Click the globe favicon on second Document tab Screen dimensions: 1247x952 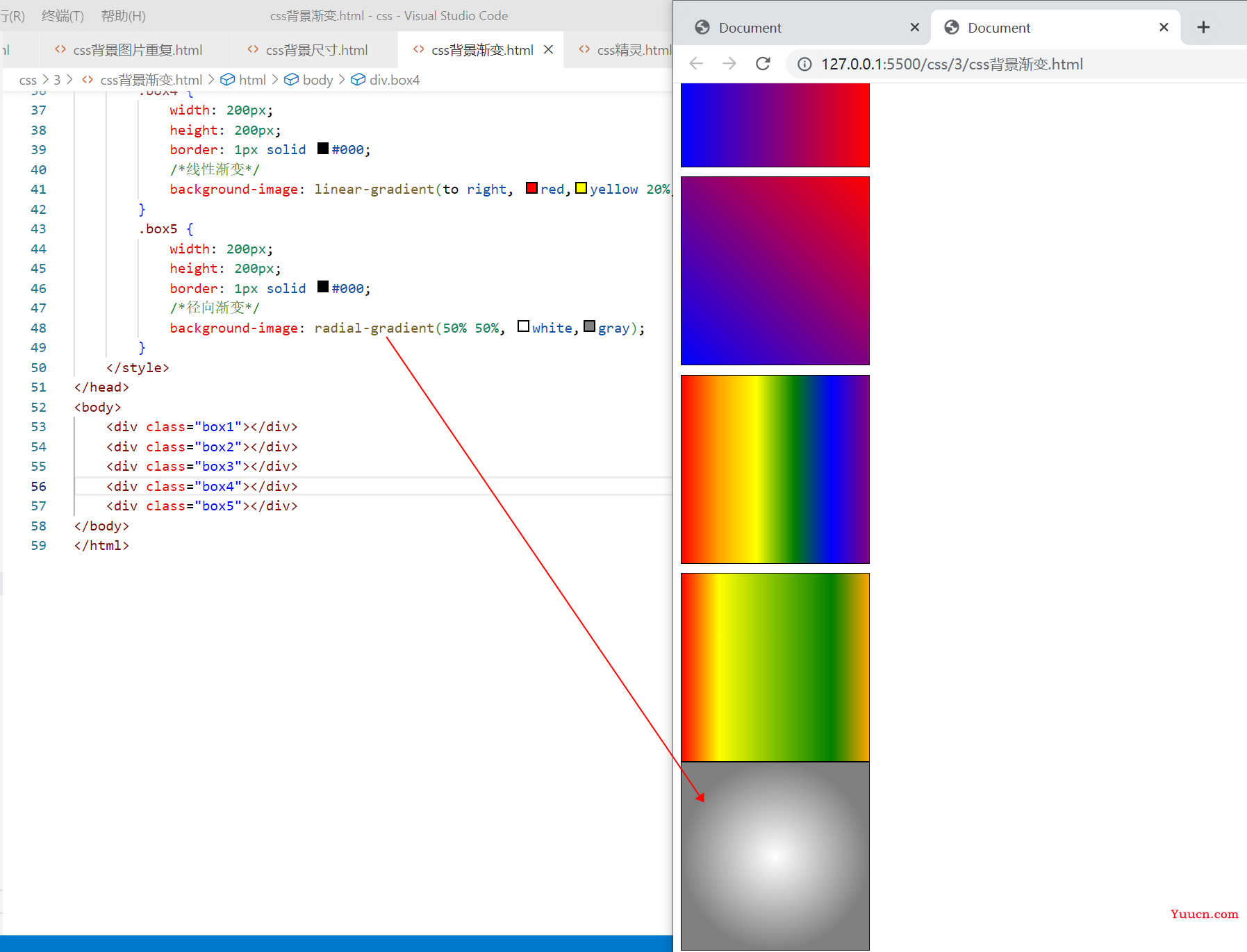(x=952, y=27)
